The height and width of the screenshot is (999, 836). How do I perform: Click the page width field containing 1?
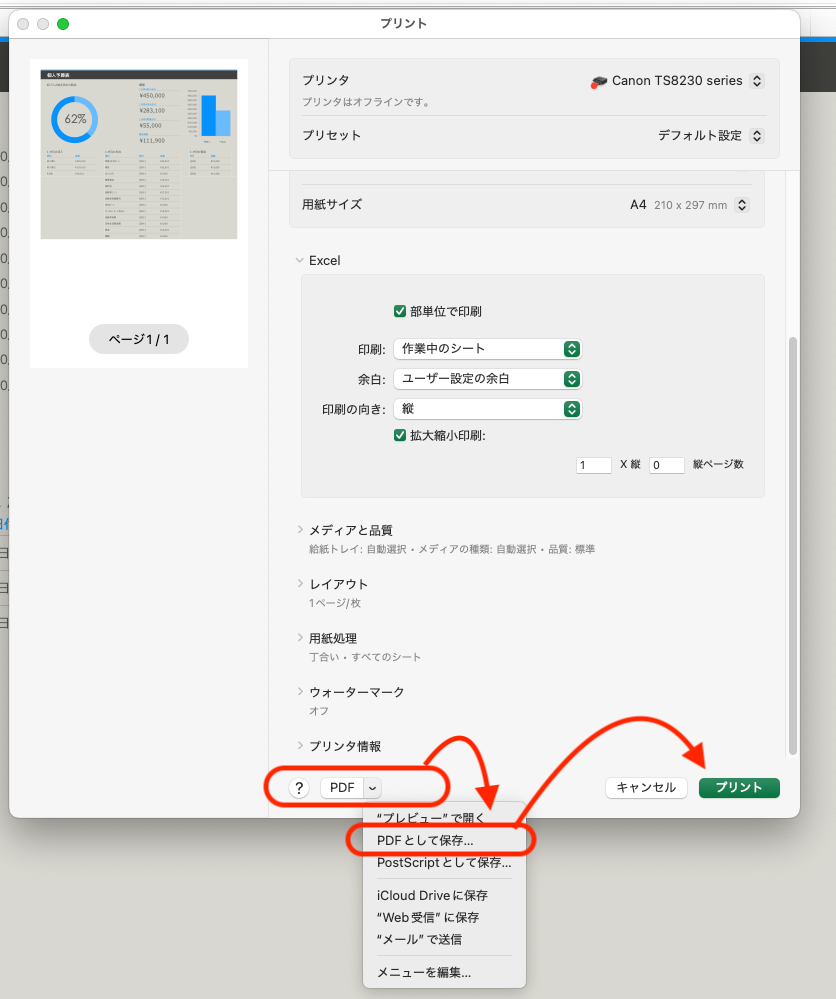(x=594, y=465)
